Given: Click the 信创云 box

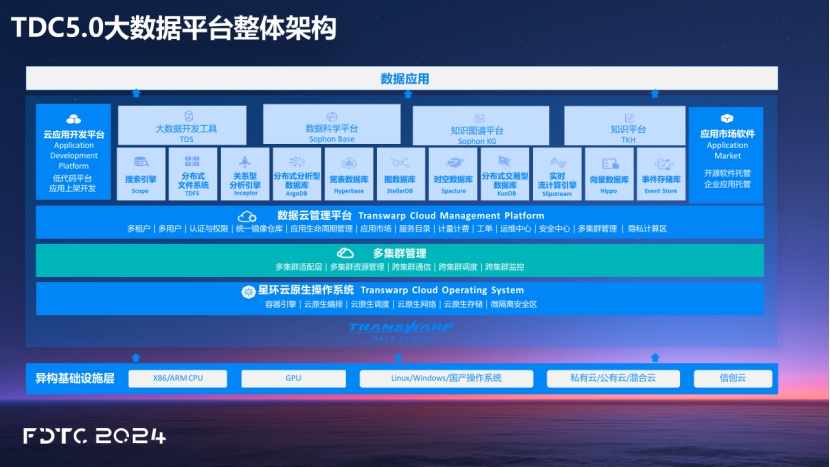Looking at the screenshot, I should [x=733, y=378].
